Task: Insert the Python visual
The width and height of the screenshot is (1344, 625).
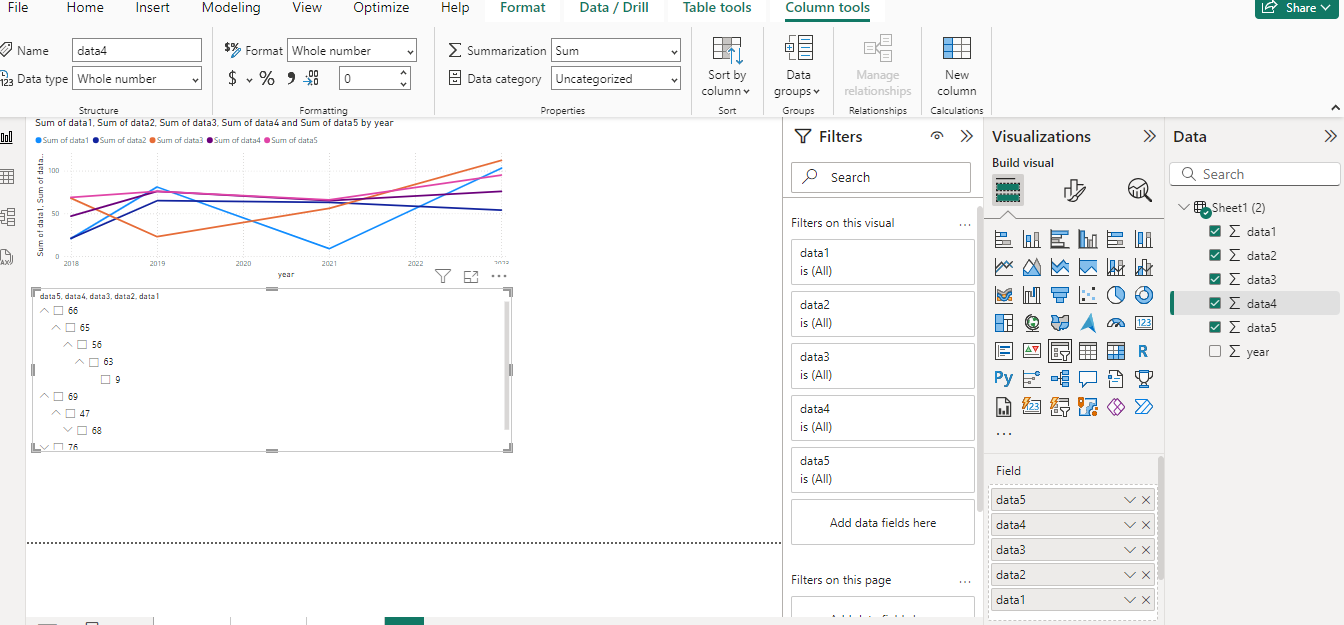Action: click(x=1004, y=378)
